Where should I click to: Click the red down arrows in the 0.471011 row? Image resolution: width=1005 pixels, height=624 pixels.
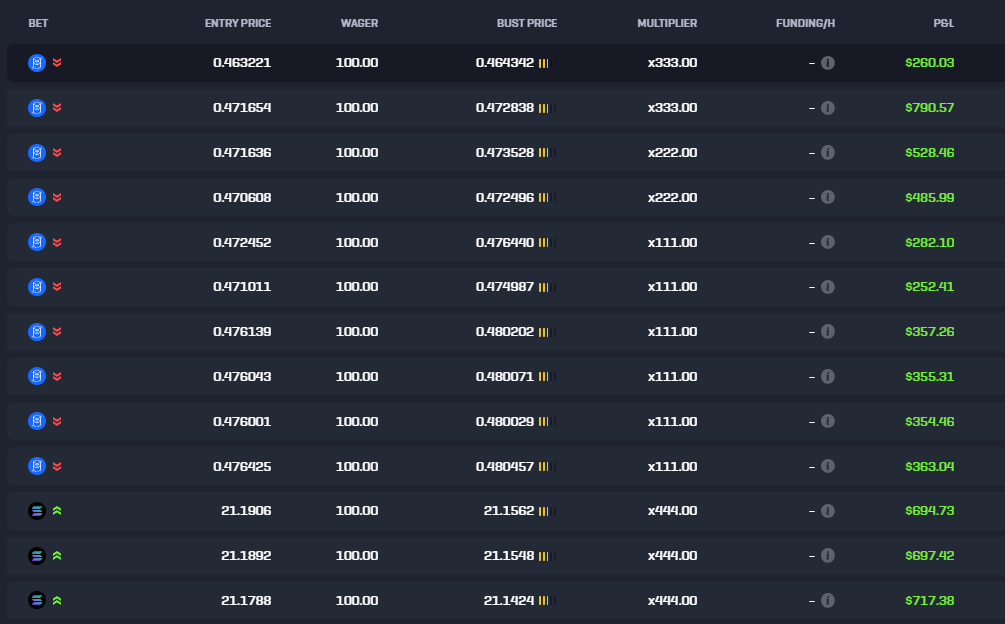pyautogui.click(x=57, y=286)
